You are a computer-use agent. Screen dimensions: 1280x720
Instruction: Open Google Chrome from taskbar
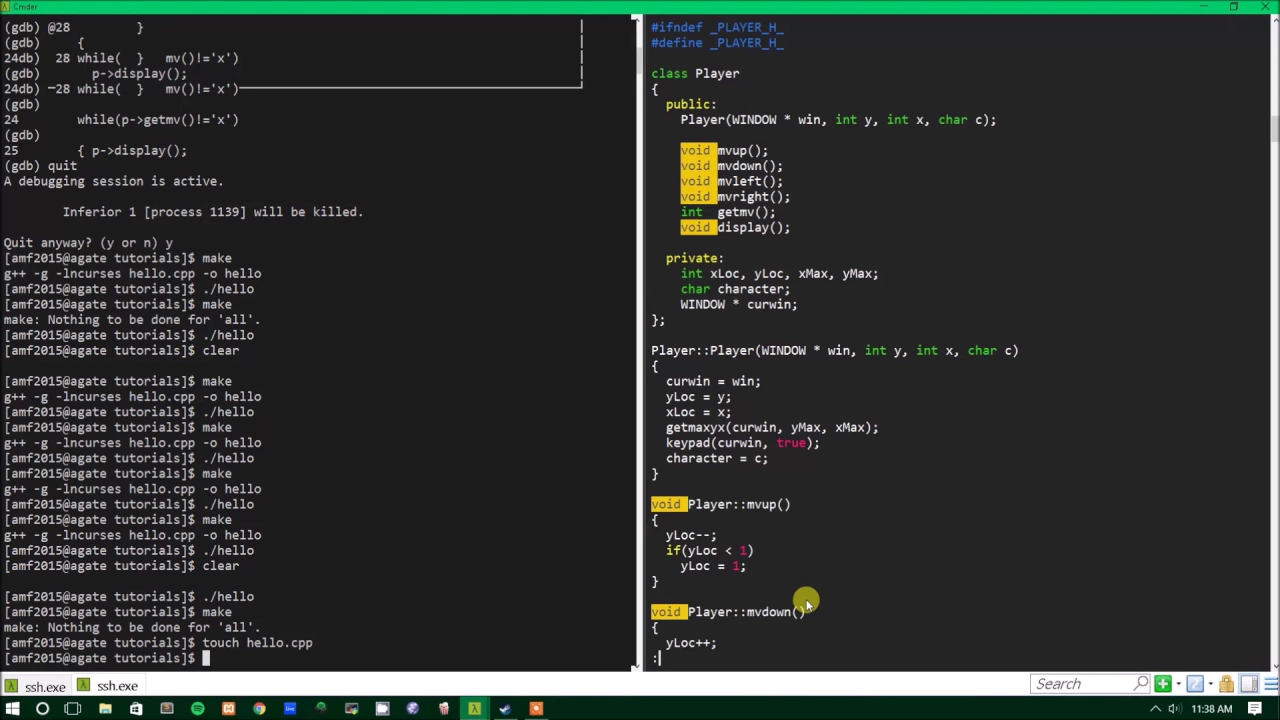pos(259,709)
